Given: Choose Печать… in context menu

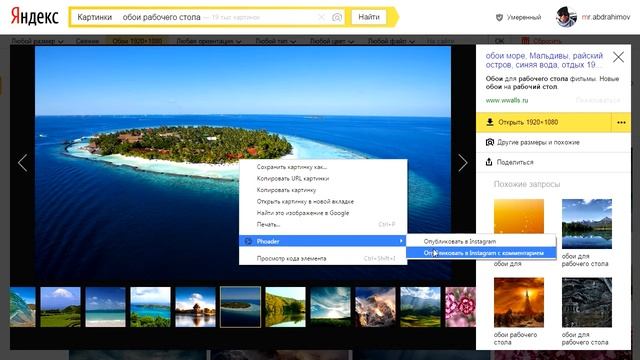Looking at the screenshot, I should point(323,224).
